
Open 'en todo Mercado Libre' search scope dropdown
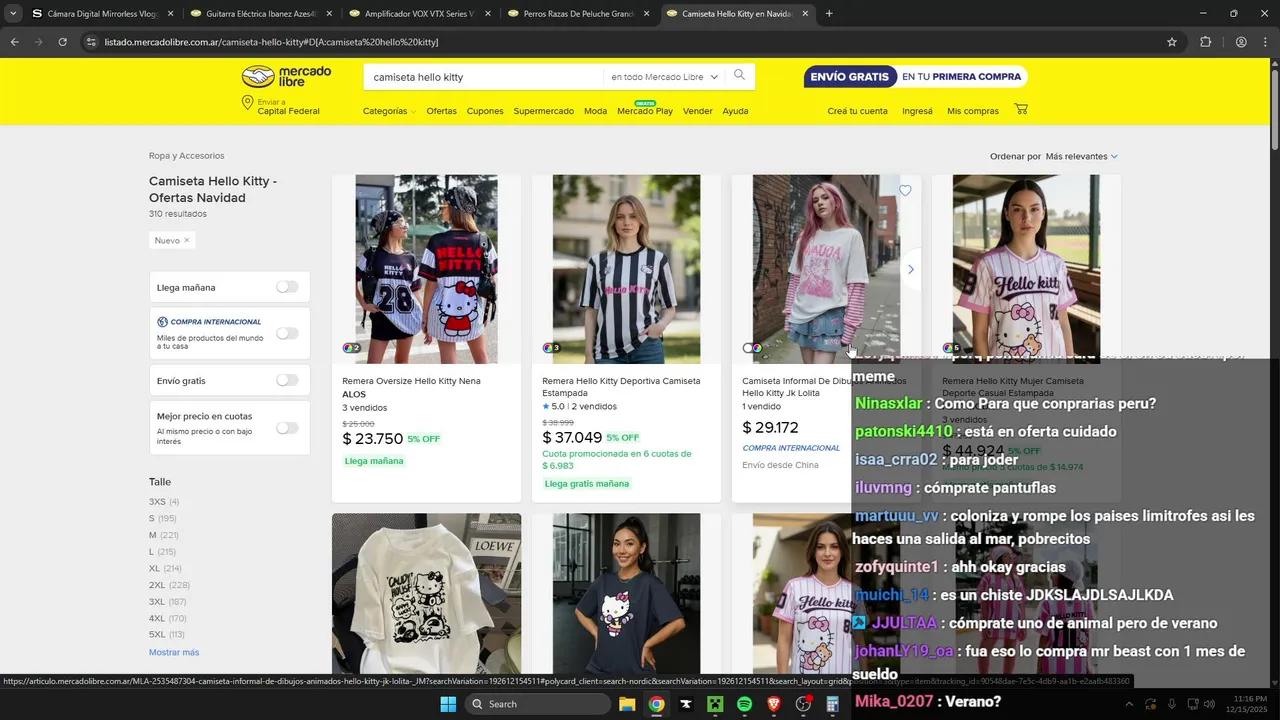click(666, 77)
